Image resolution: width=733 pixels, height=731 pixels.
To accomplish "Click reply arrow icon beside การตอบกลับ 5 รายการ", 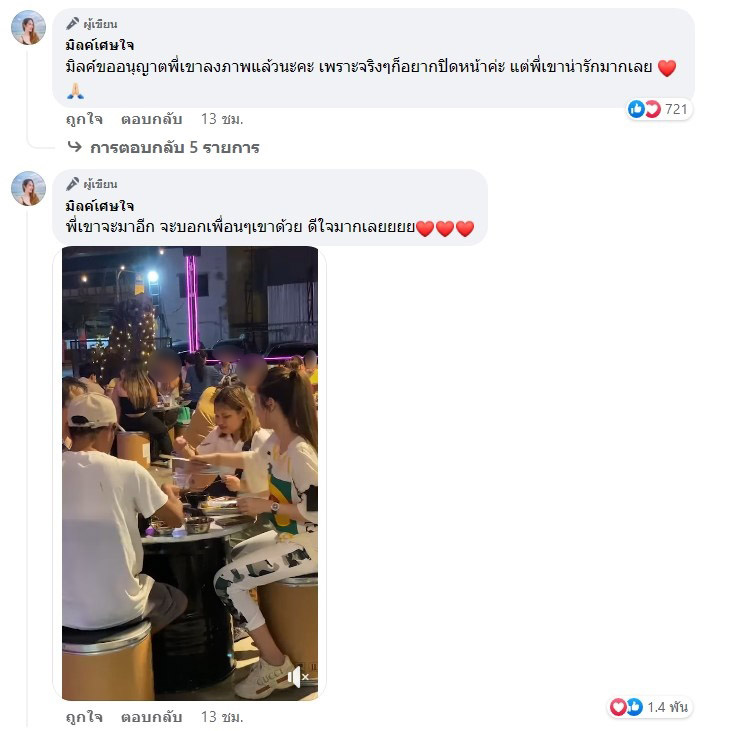I will click(x=74, y=147).
